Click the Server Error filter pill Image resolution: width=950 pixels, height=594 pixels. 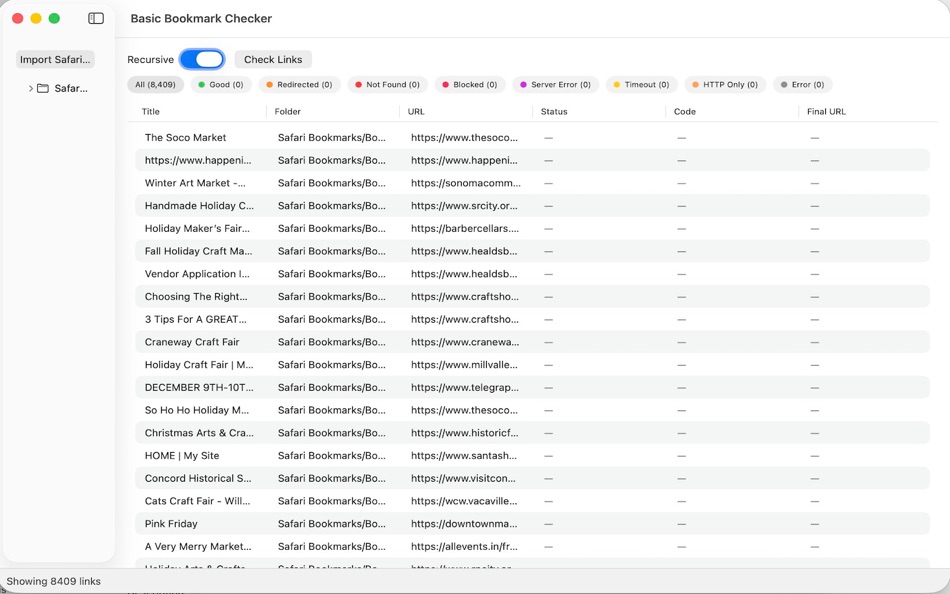tap(553, 84)
